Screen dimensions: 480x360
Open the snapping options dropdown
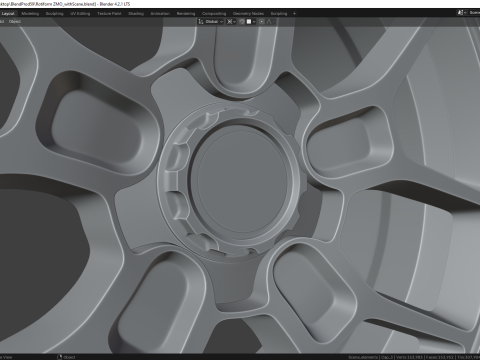click(251, 21)
